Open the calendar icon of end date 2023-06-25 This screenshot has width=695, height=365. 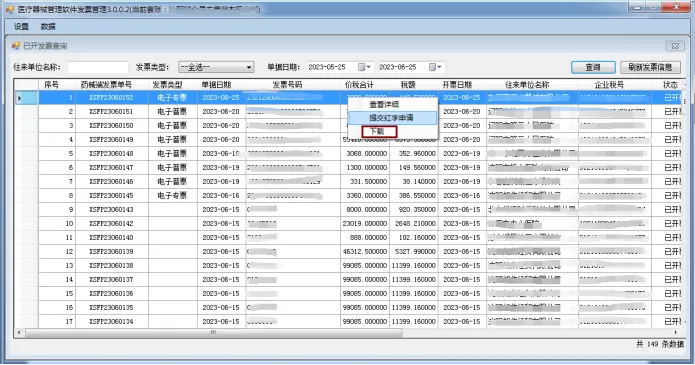pyautogui.click(x=432, y=67)
